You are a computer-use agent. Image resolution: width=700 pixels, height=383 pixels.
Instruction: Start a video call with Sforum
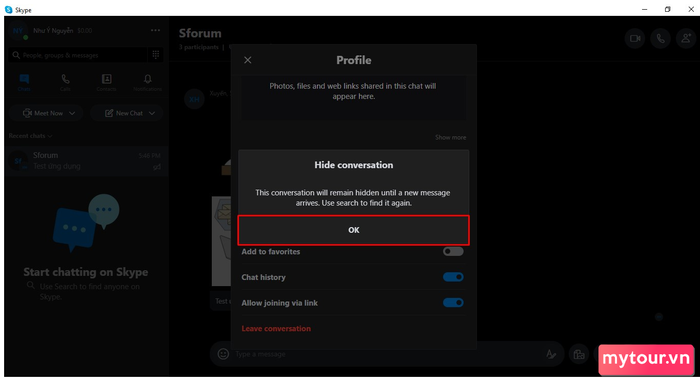pyautogui.click(x=635, y=38)
